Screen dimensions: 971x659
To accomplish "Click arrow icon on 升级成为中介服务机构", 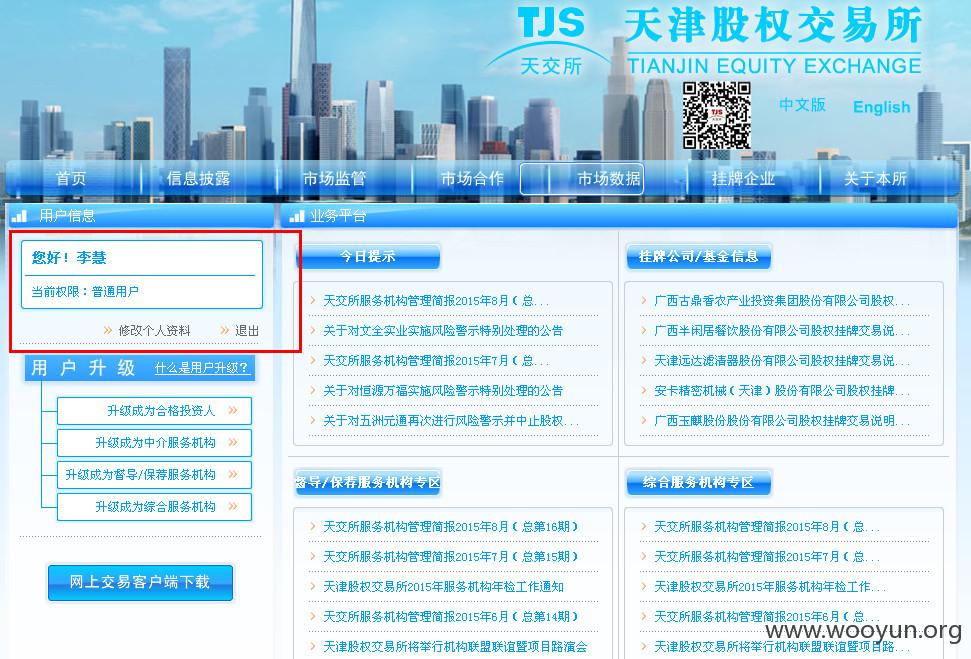I will click(233, 442).
